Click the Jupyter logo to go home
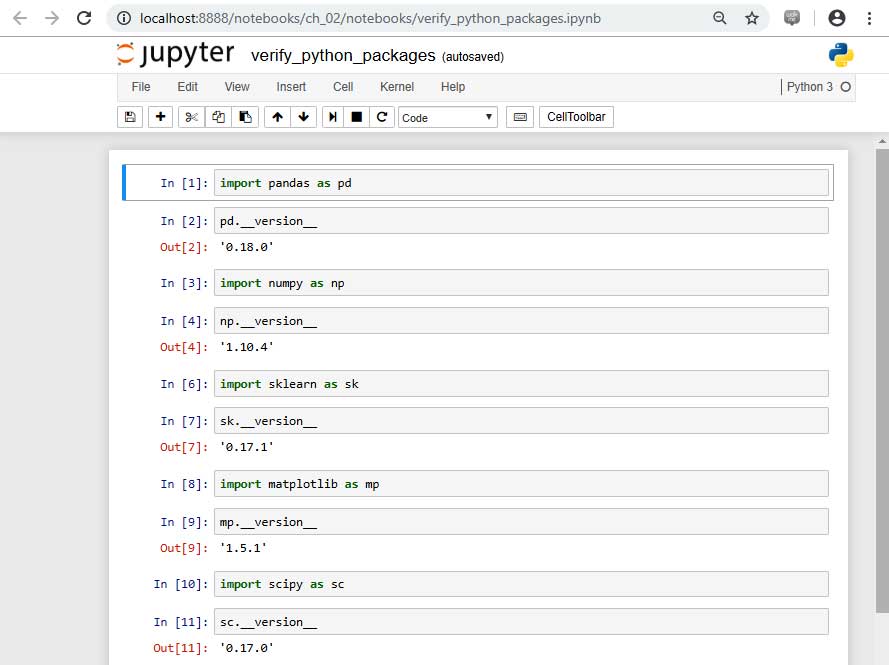This screenshot has width=889, height=665. [x=176, y=55]
